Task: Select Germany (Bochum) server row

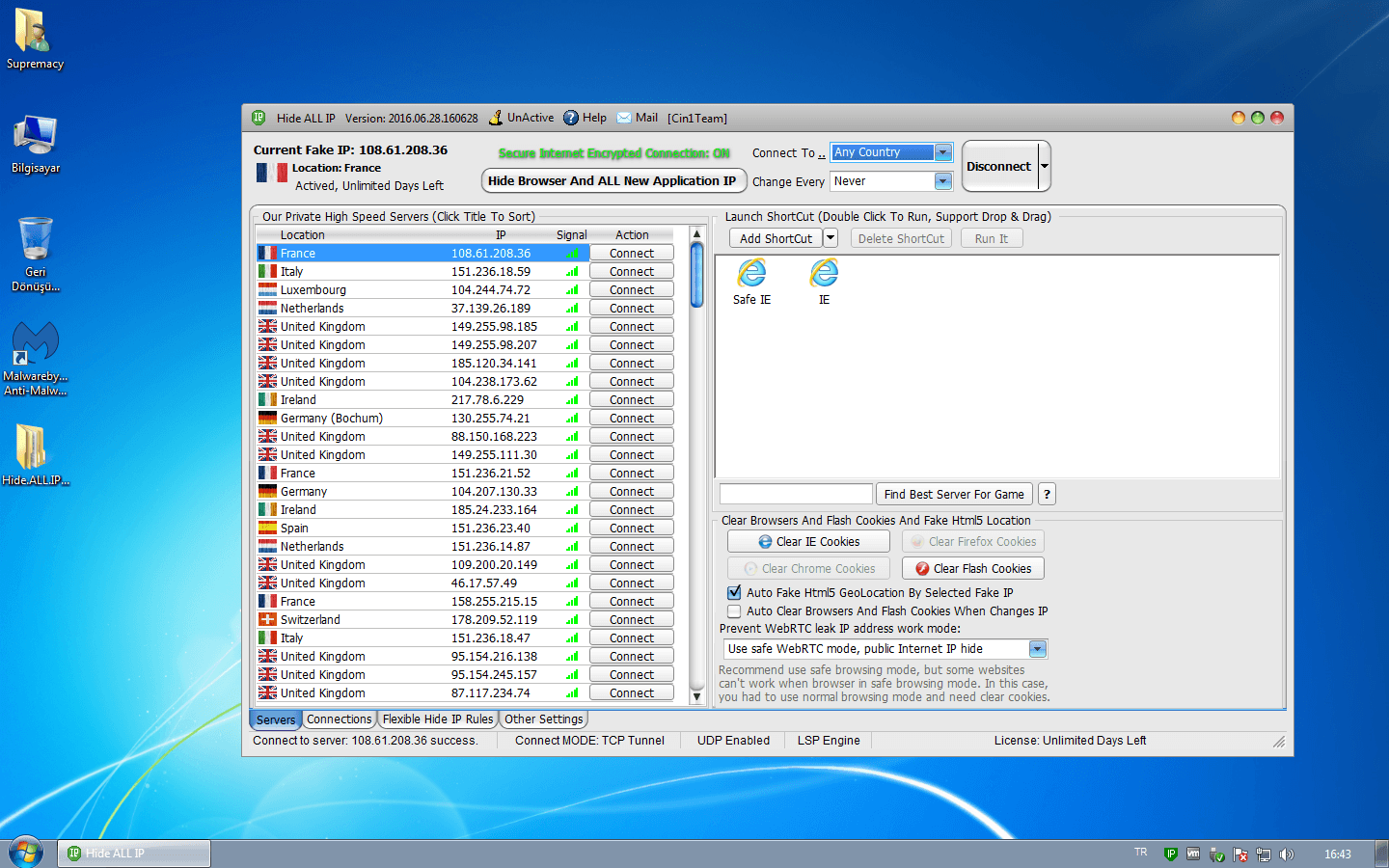Action: pos(464,418)
